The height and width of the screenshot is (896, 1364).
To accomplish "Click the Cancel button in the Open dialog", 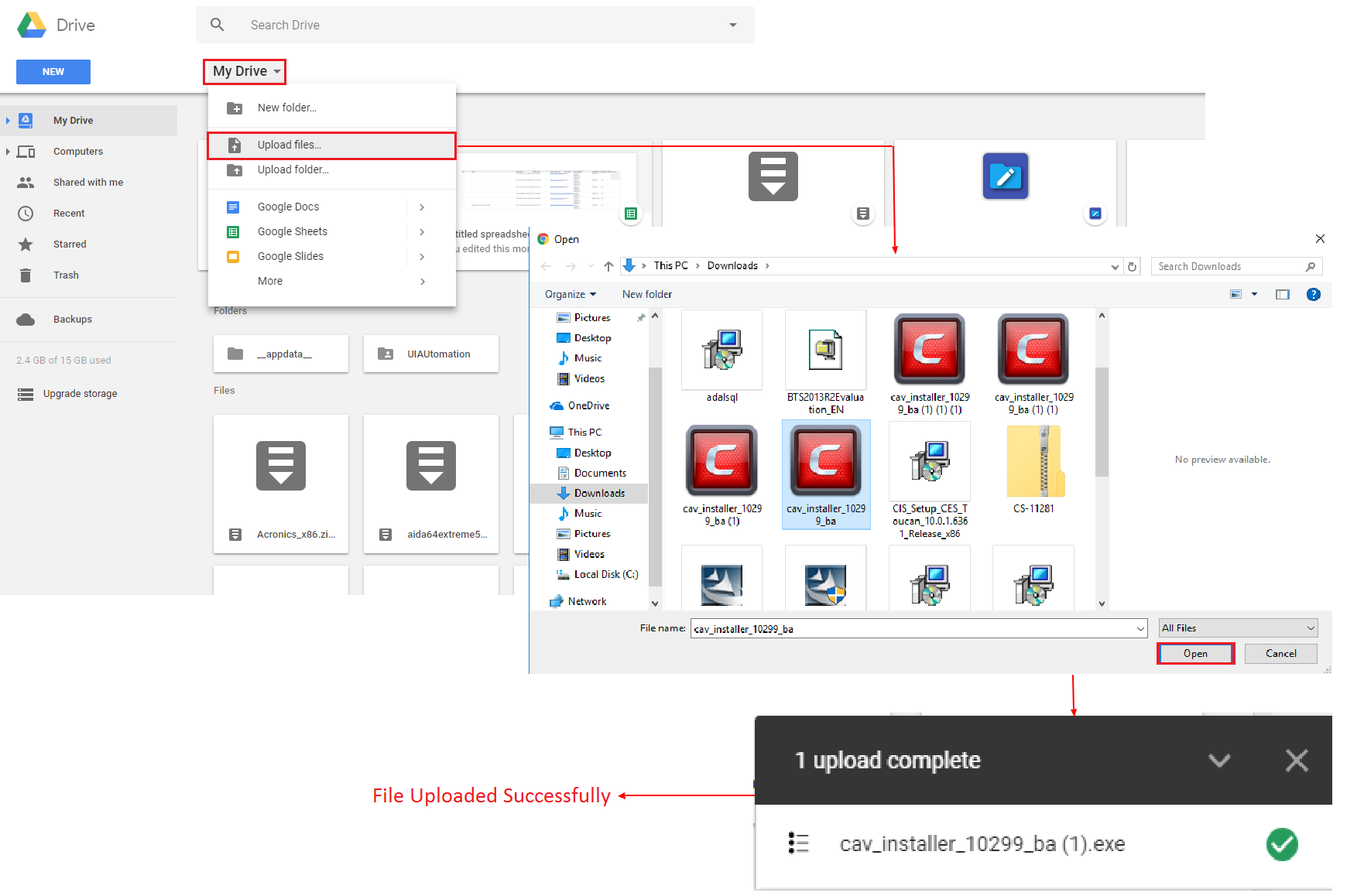I will click(x=1280, y=653).
